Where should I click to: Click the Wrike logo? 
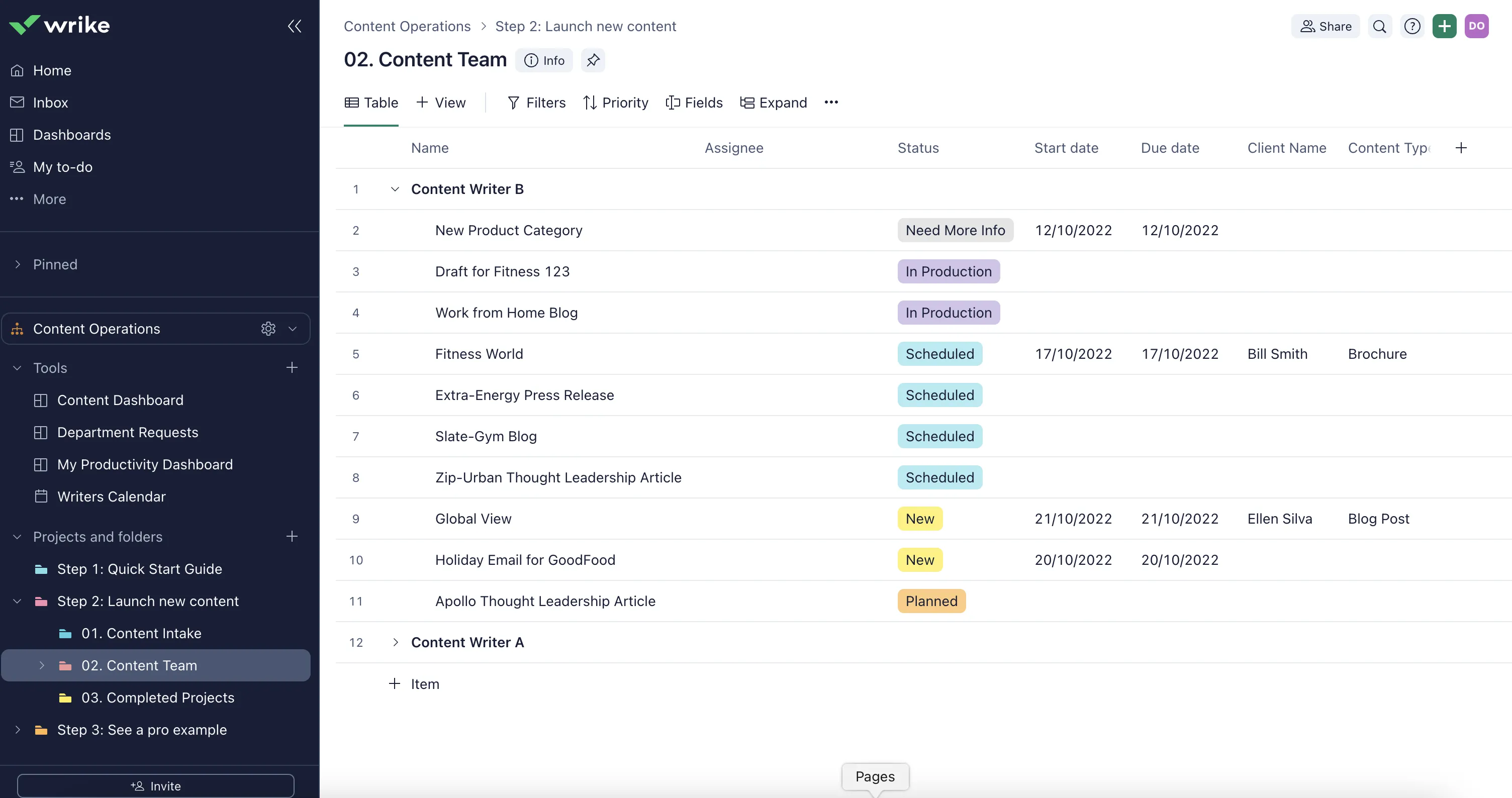(59, 25)
